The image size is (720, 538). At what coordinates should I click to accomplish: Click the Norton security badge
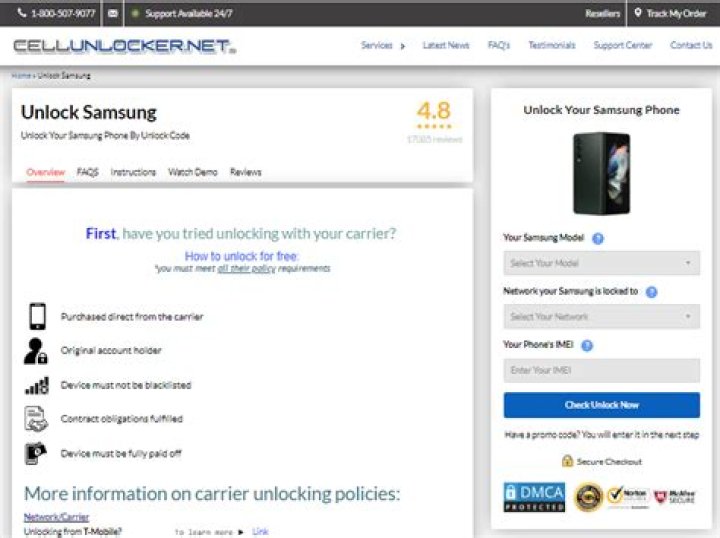coord(628,497)
